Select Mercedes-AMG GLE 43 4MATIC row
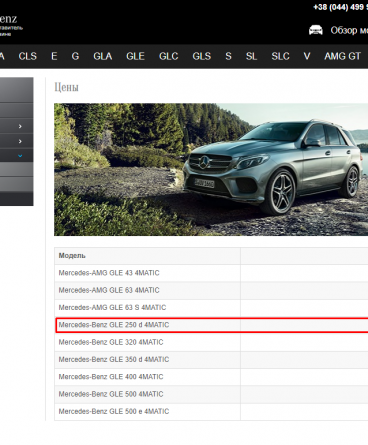The width and height of the screenshot is (368, 445). tap(211, 273)
